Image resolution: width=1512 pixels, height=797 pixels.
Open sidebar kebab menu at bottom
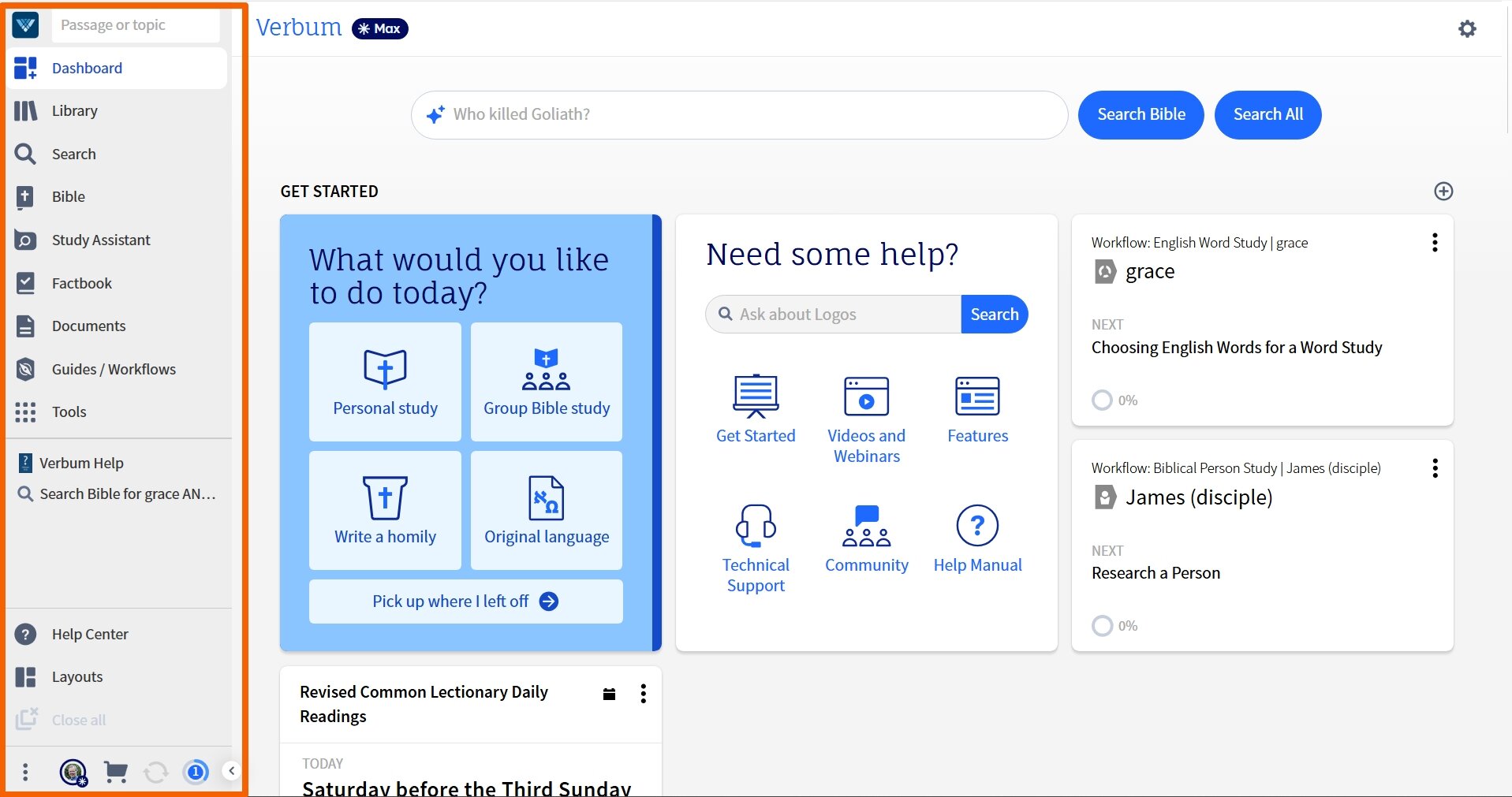pyautogui.click(x=25, y=772)
